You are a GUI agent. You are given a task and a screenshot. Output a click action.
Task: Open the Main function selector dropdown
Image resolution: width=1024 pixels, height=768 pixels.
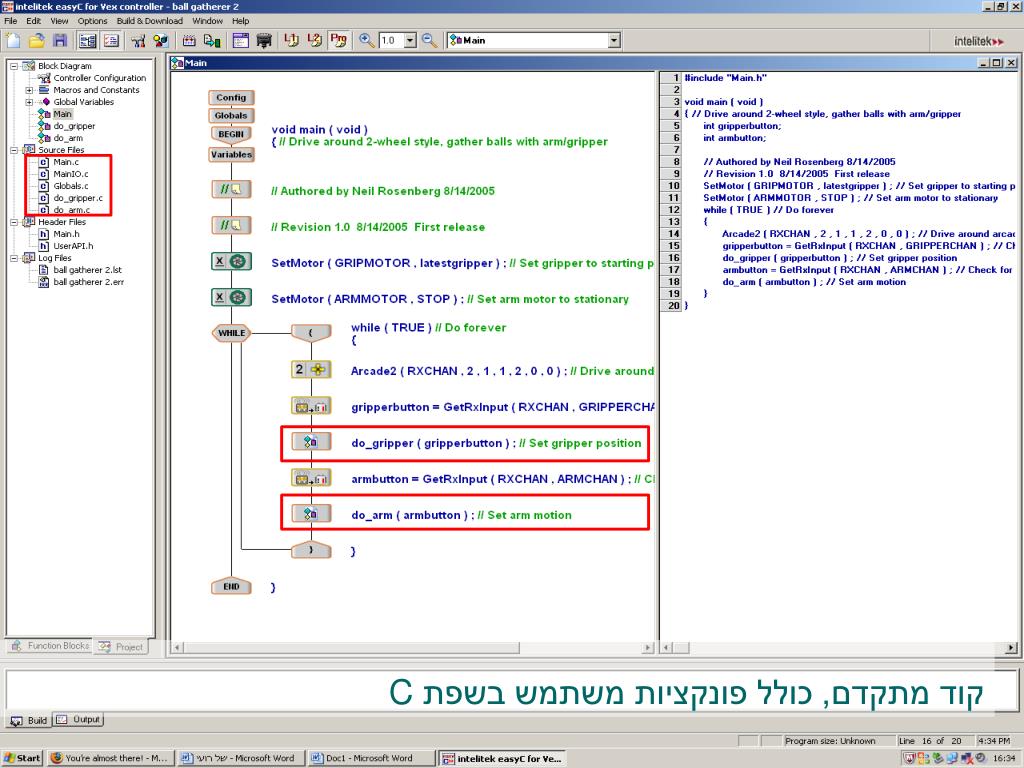pyautogui.click(x=614, y=40)
